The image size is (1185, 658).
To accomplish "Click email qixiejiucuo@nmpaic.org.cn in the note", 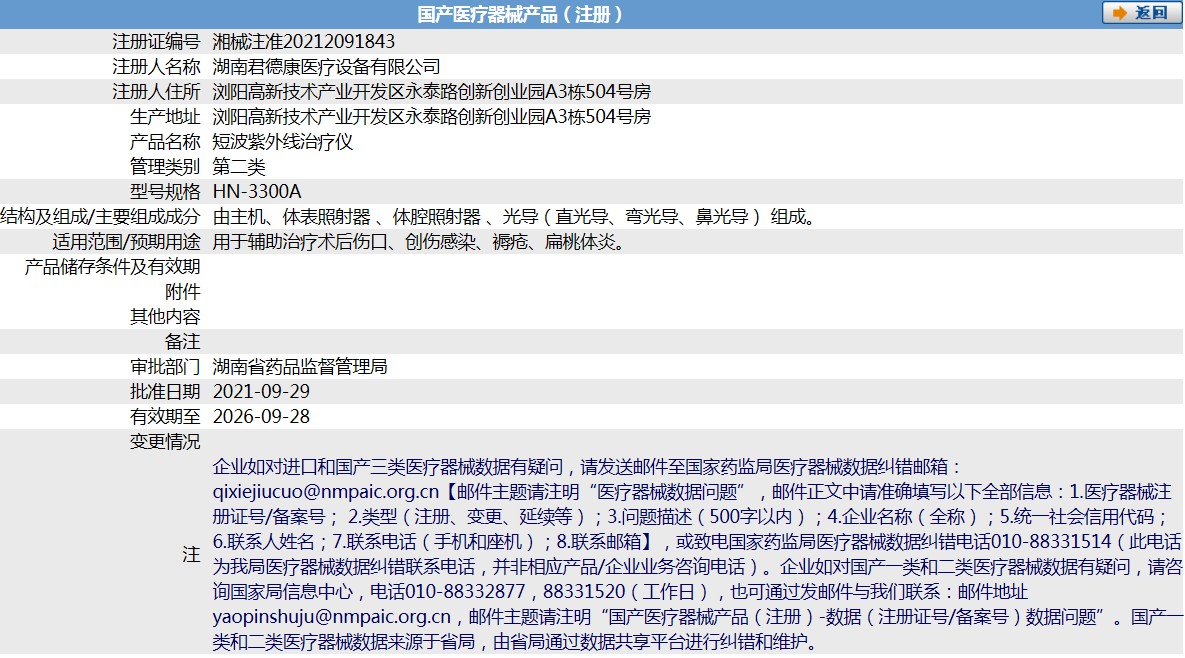I will pos(326,492).
